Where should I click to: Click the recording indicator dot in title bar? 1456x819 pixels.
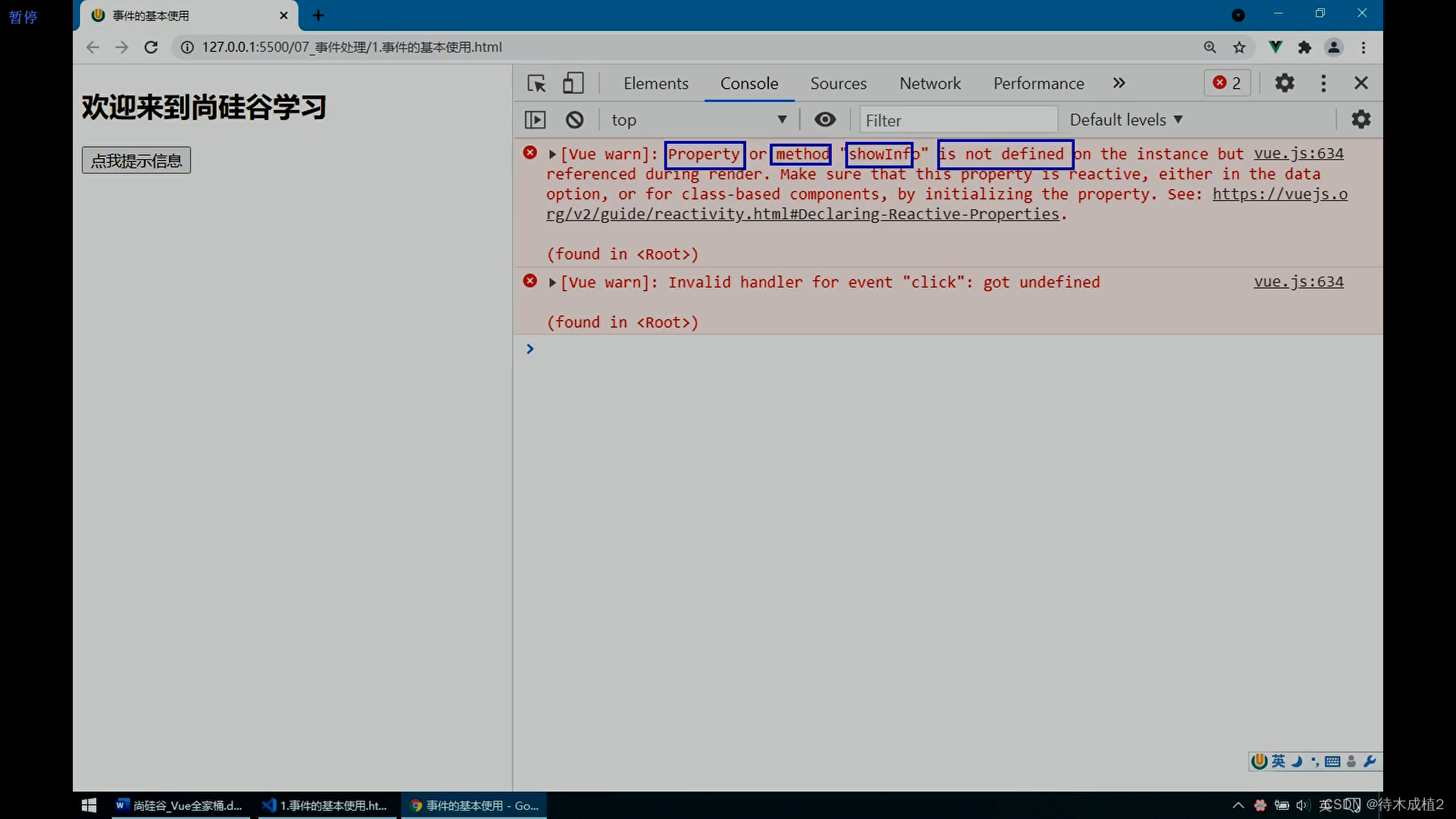1238,15
